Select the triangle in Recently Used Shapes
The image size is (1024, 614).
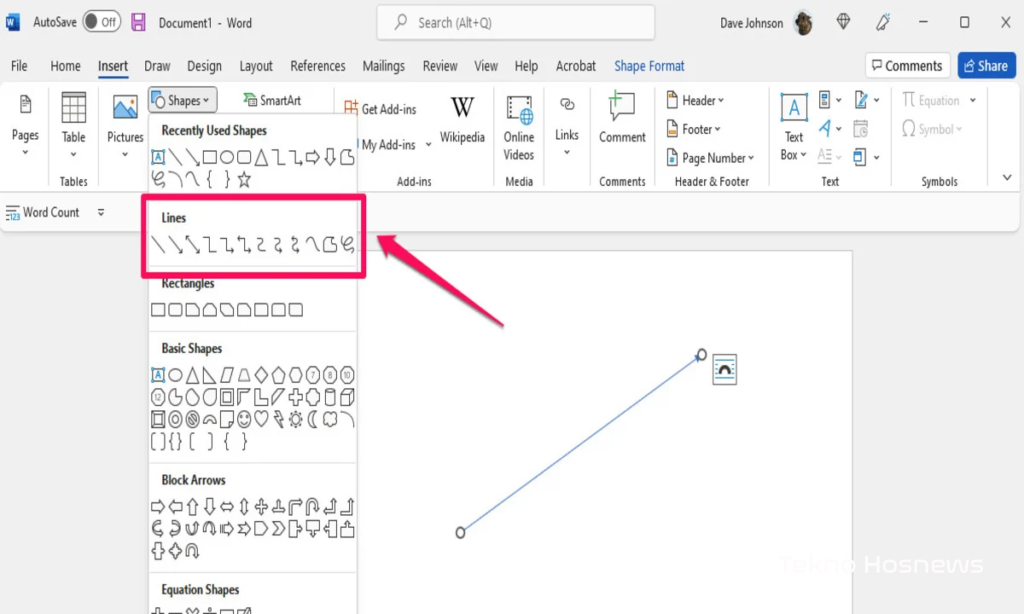261,157
